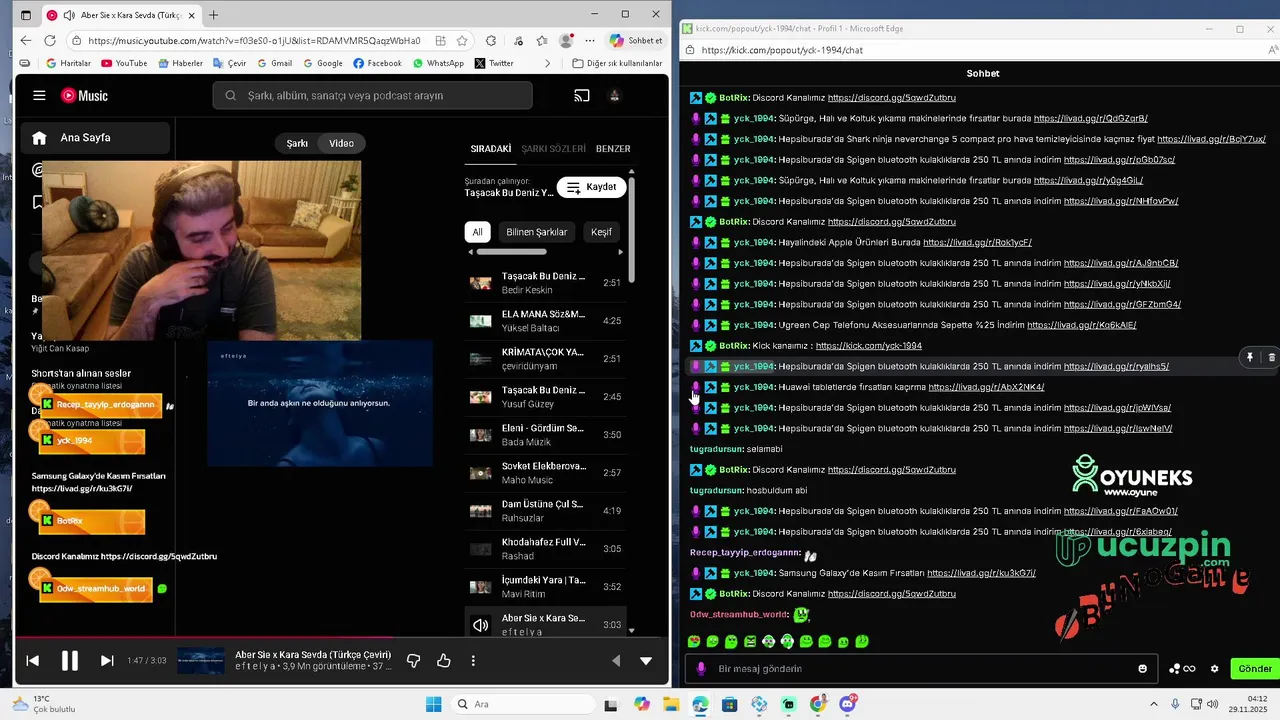Open the YouTube Music account avatar
Image resolution: width=1280 pixels, height=720 pixels.
[x=615, y=96]
